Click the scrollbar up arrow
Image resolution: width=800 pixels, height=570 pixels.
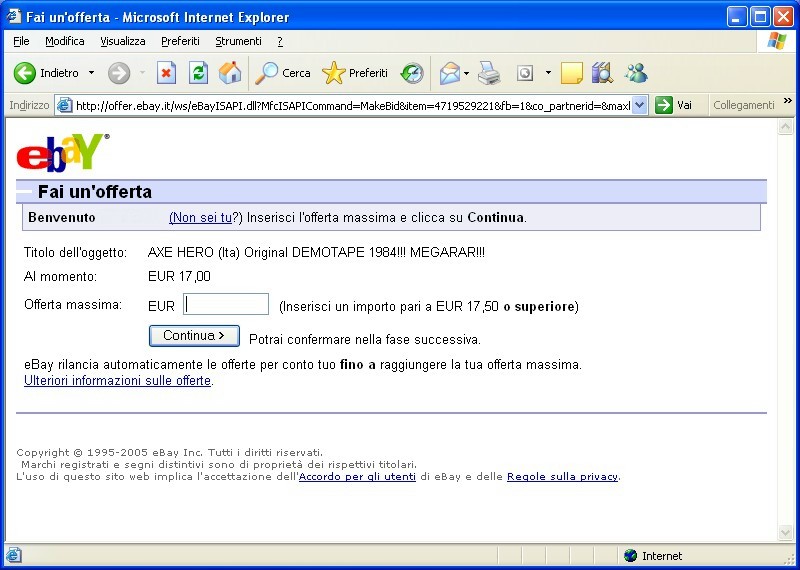coord(785,127)
